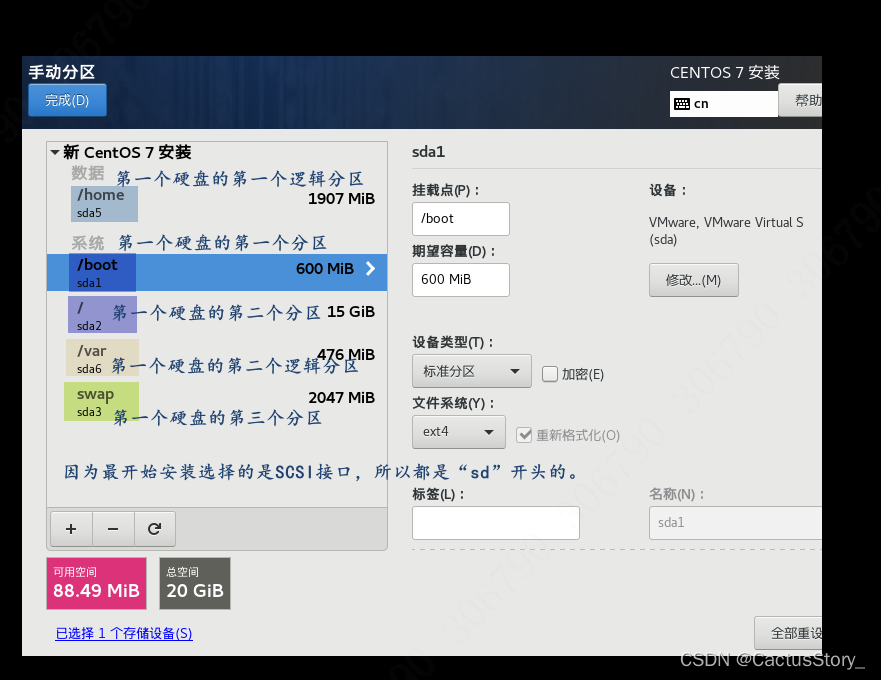Select the /boot sda1 partition

[x=217, y=272]
